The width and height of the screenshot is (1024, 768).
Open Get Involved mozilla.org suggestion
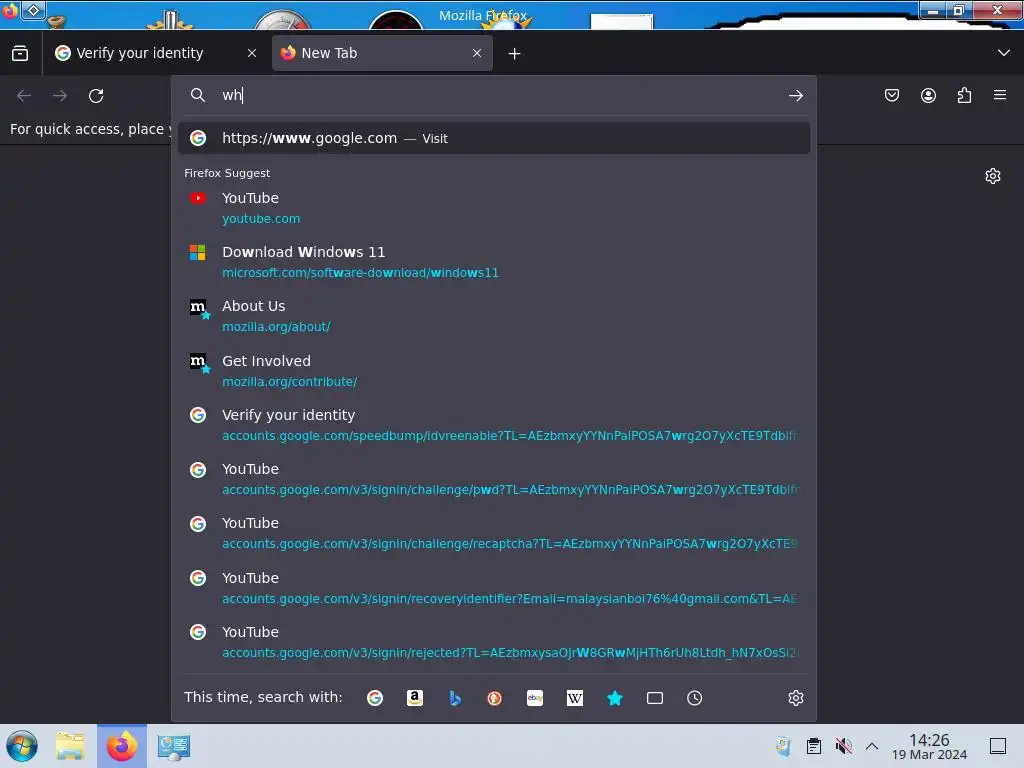pos(494,371)
